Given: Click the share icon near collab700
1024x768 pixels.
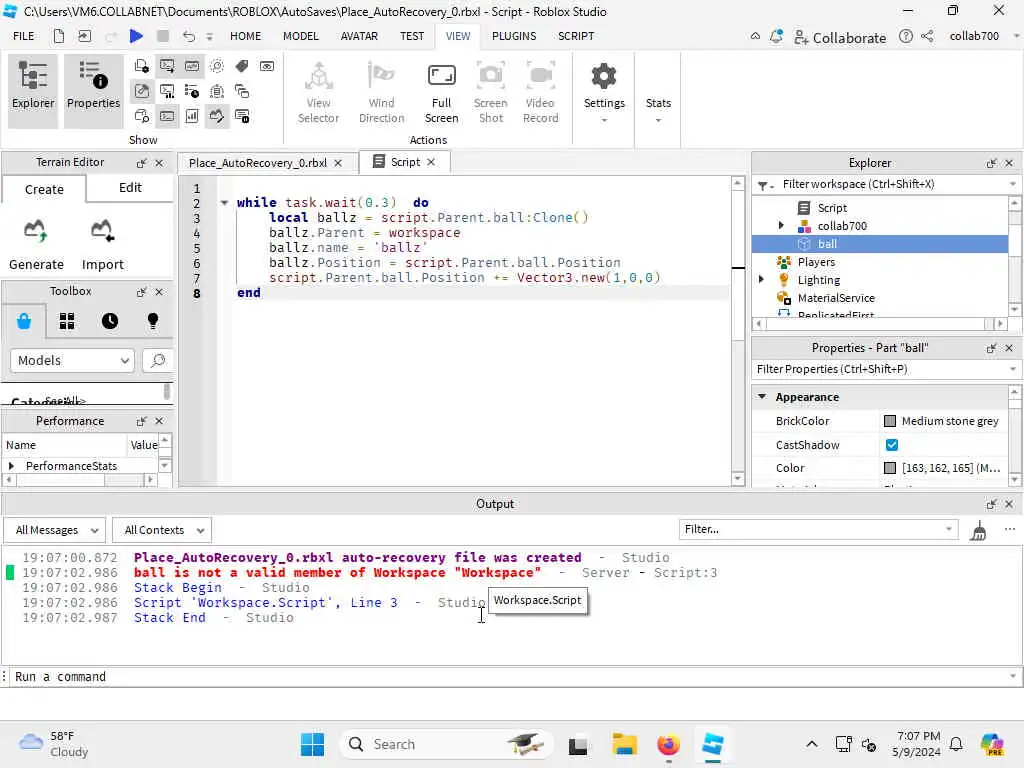Looking at the screenshot, I should coord(927,37).
